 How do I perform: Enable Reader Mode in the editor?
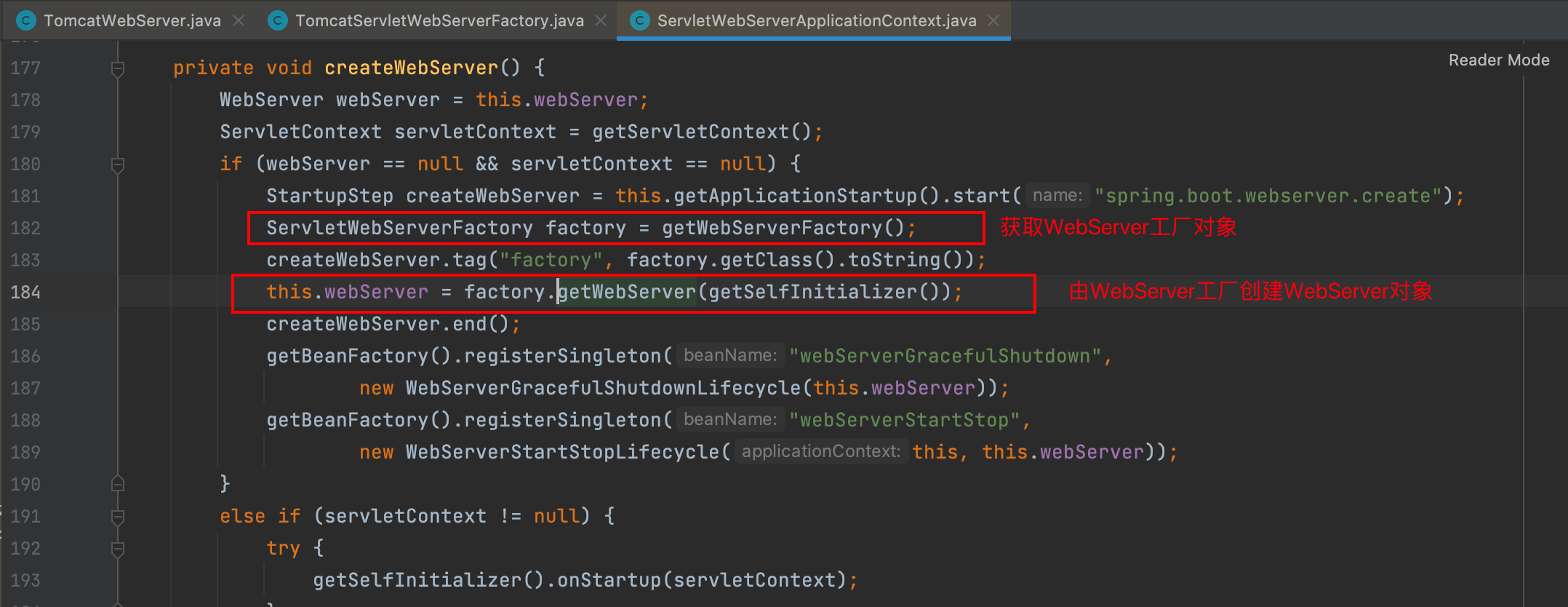point(1498,60)
